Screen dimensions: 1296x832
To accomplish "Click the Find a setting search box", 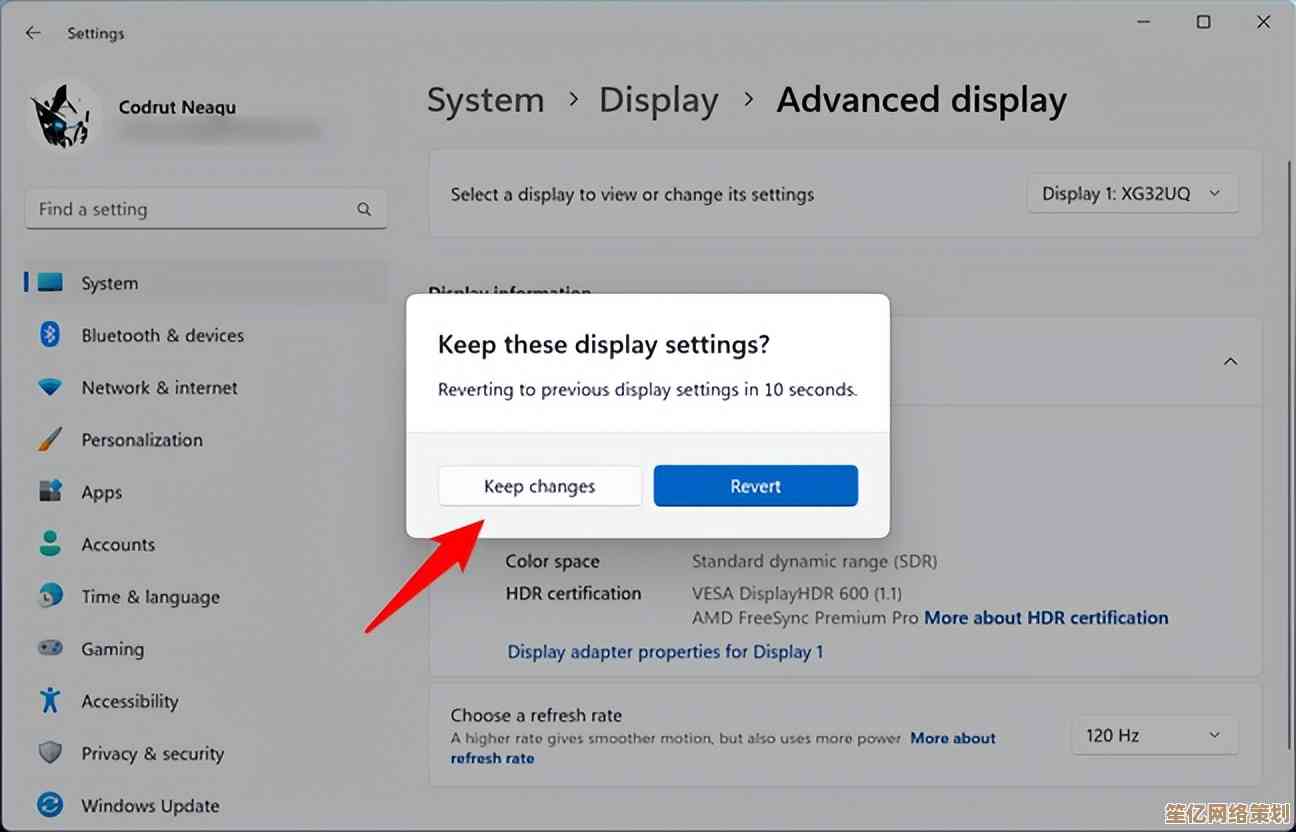I will 195,209.
